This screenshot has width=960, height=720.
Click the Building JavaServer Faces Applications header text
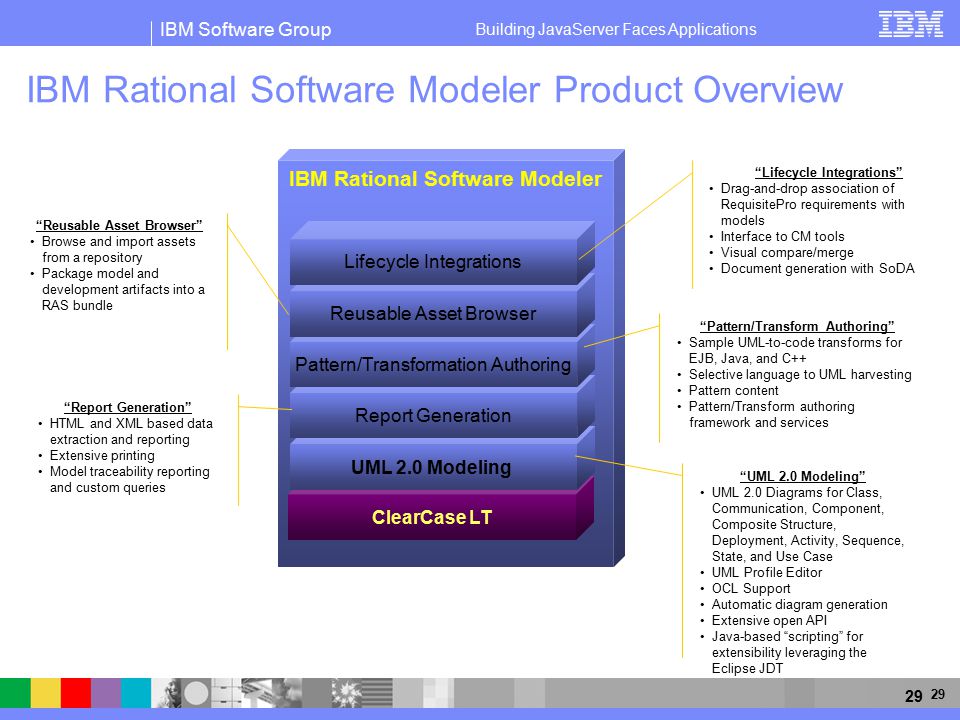[x=615, y=29]
